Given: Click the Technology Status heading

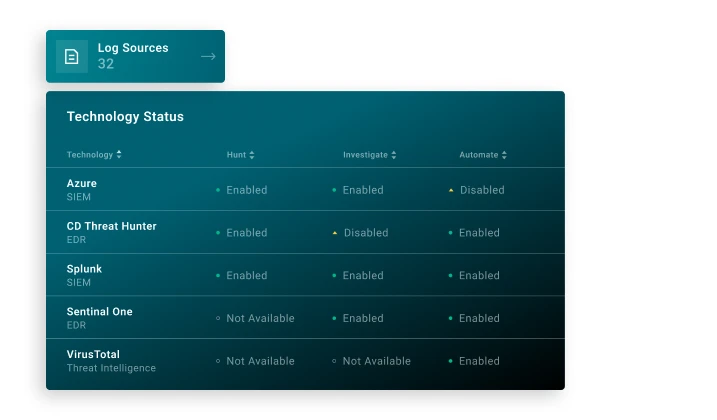Looking at the screenshot, I should 125,117.
